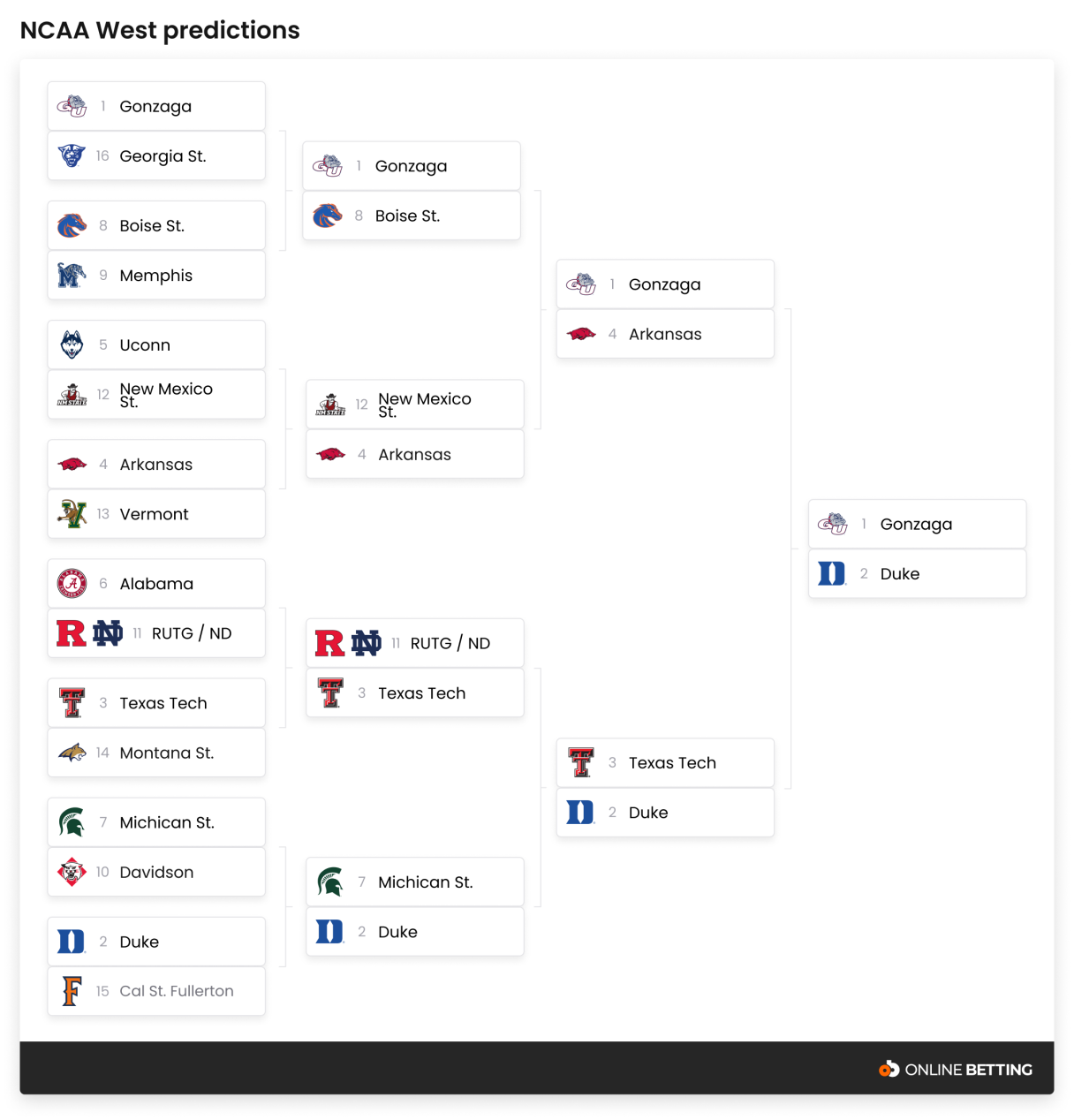
Task: Click the Cal St. Fullerton F logo
Action: [x=72, y=991]
